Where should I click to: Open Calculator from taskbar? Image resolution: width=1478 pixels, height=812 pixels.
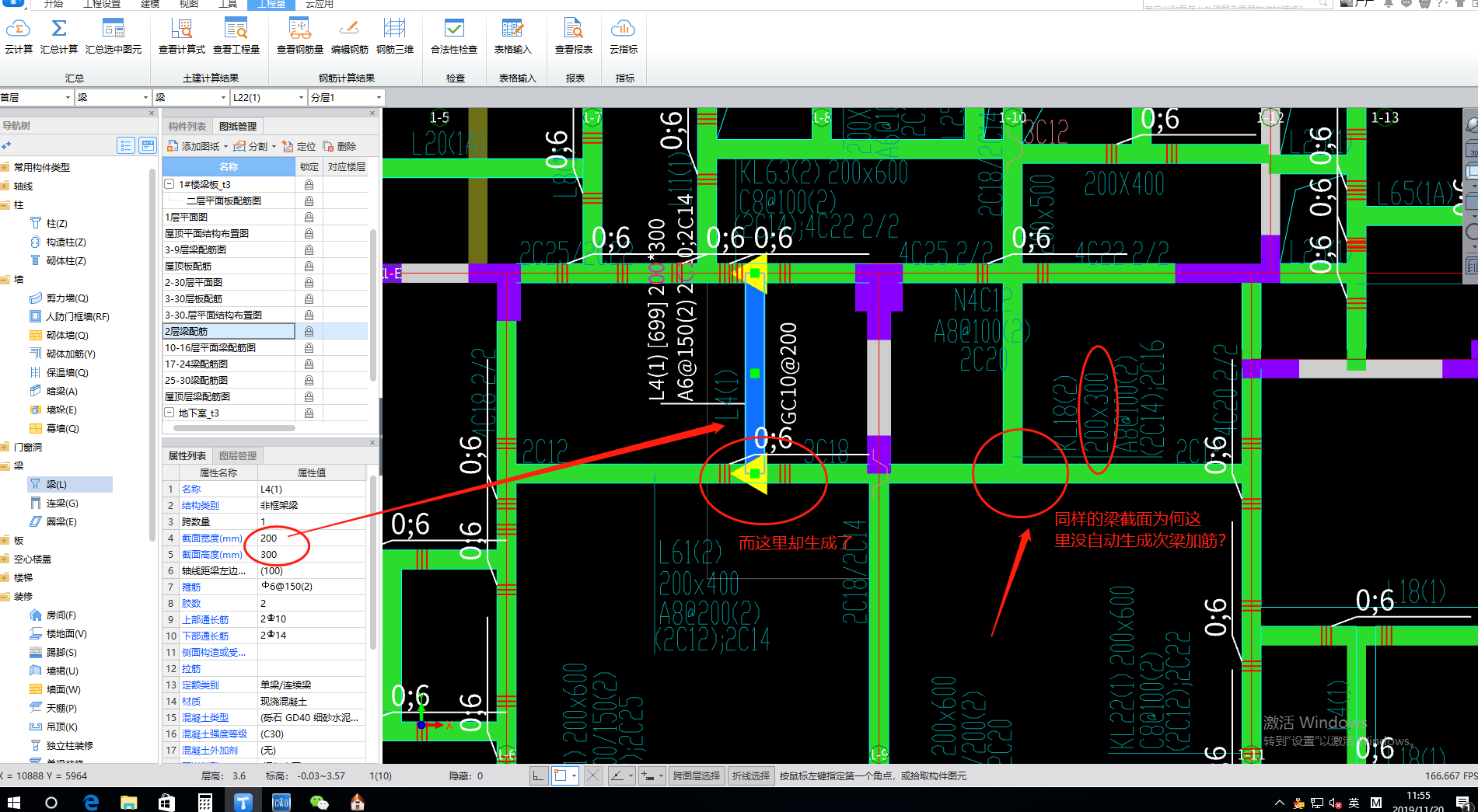[x=204, y=802]
